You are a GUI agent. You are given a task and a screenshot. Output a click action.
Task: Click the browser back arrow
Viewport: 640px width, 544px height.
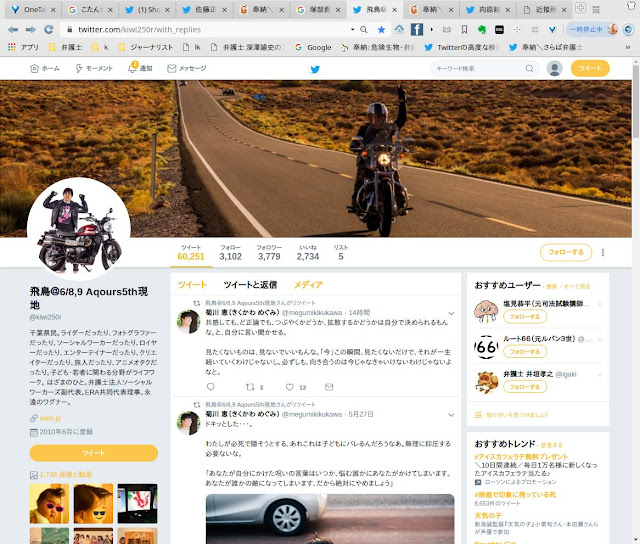[x=13, y=29]
